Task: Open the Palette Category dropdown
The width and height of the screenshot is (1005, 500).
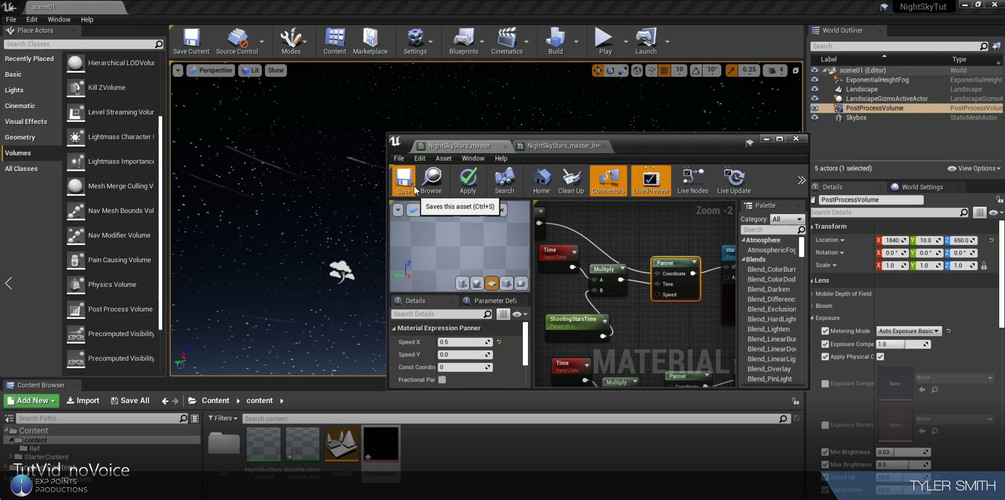Action: [x=787, y=219]
